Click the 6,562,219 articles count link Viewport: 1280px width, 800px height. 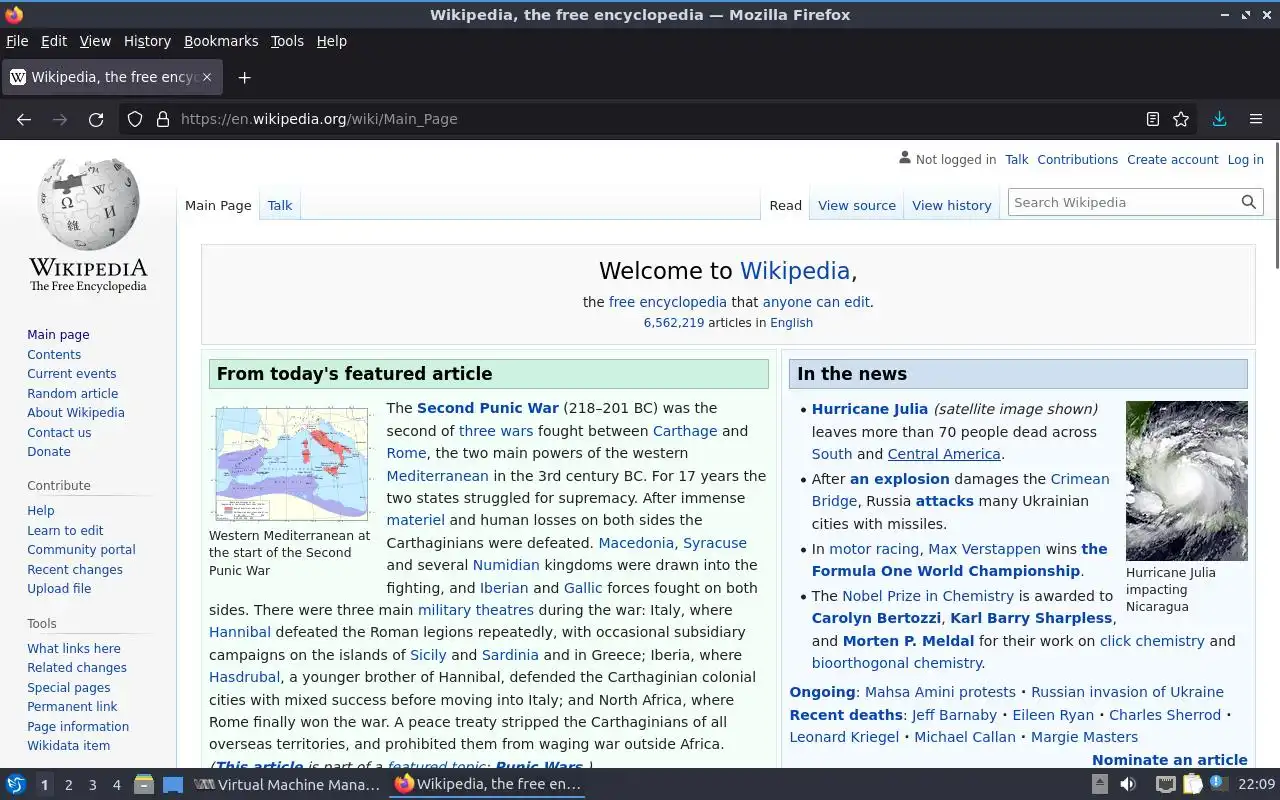[674, 323]
